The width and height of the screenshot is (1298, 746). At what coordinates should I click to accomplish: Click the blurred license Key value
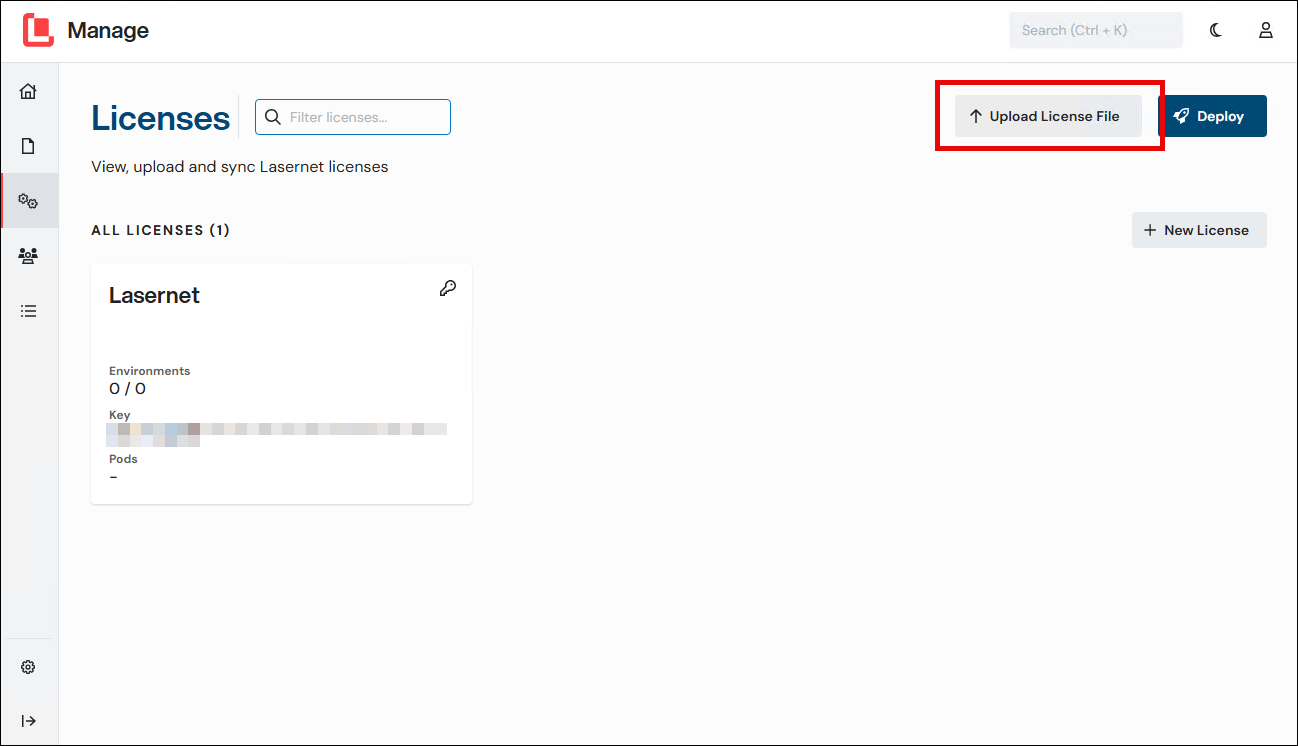277,434
